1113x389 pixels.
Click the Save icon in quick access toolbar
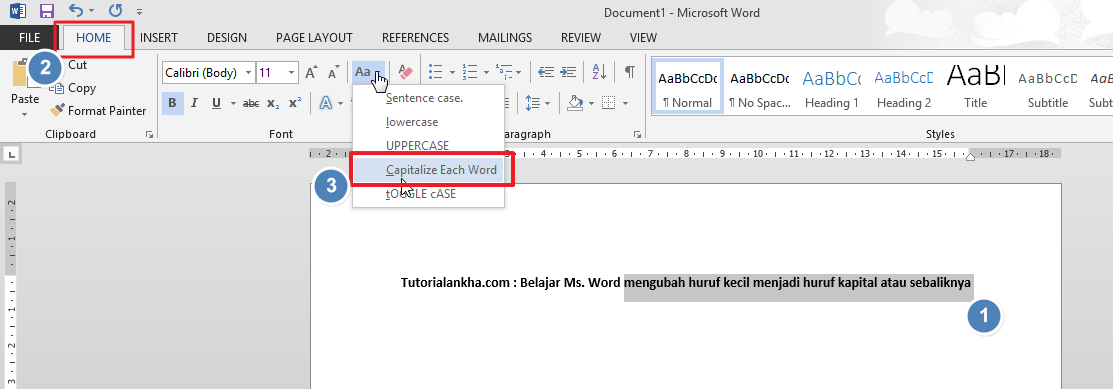tap(47, 11)
